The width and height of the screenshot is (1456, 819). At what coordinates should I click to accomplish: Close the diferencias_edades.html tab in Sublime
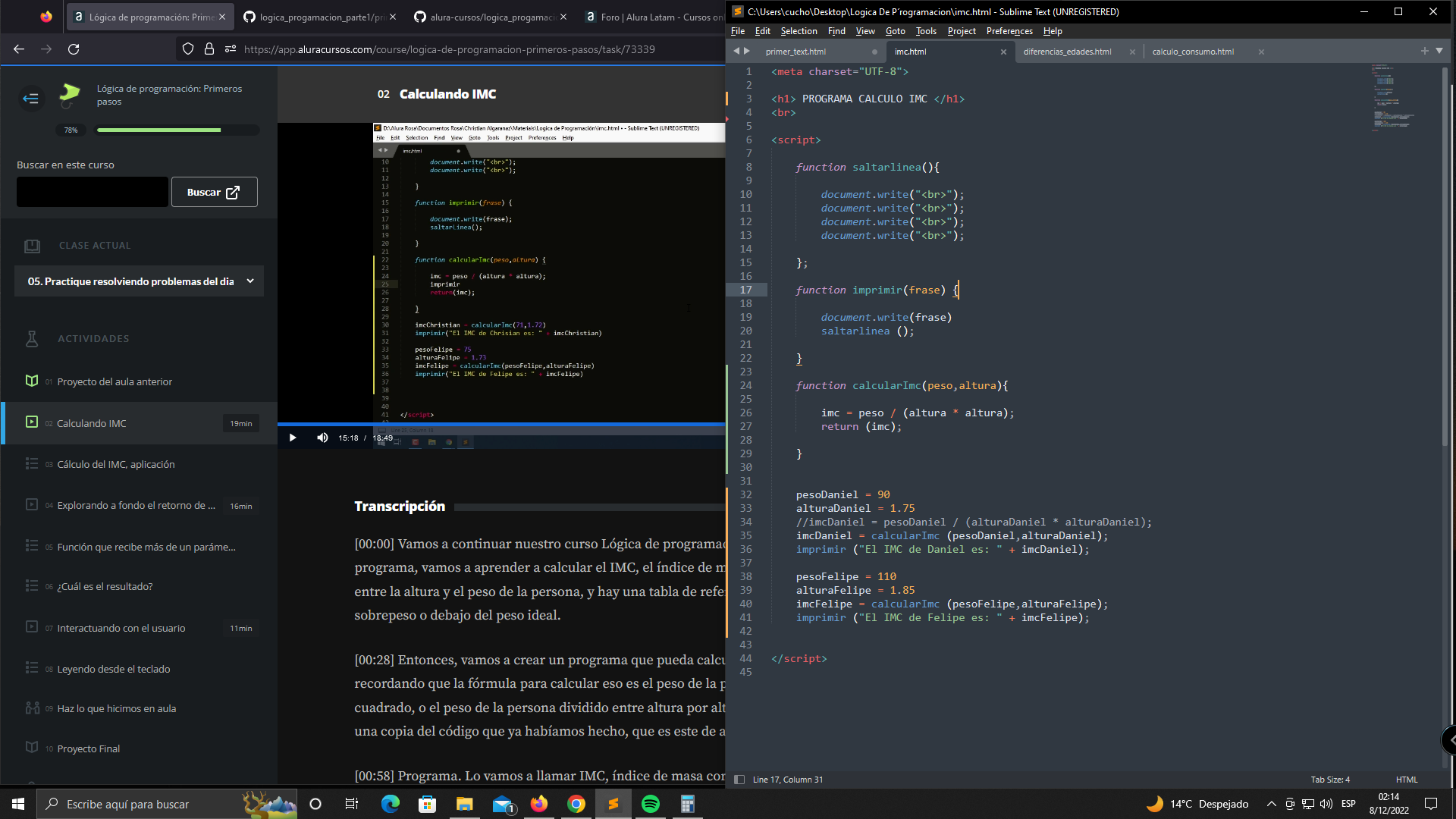pos(1132,52)
